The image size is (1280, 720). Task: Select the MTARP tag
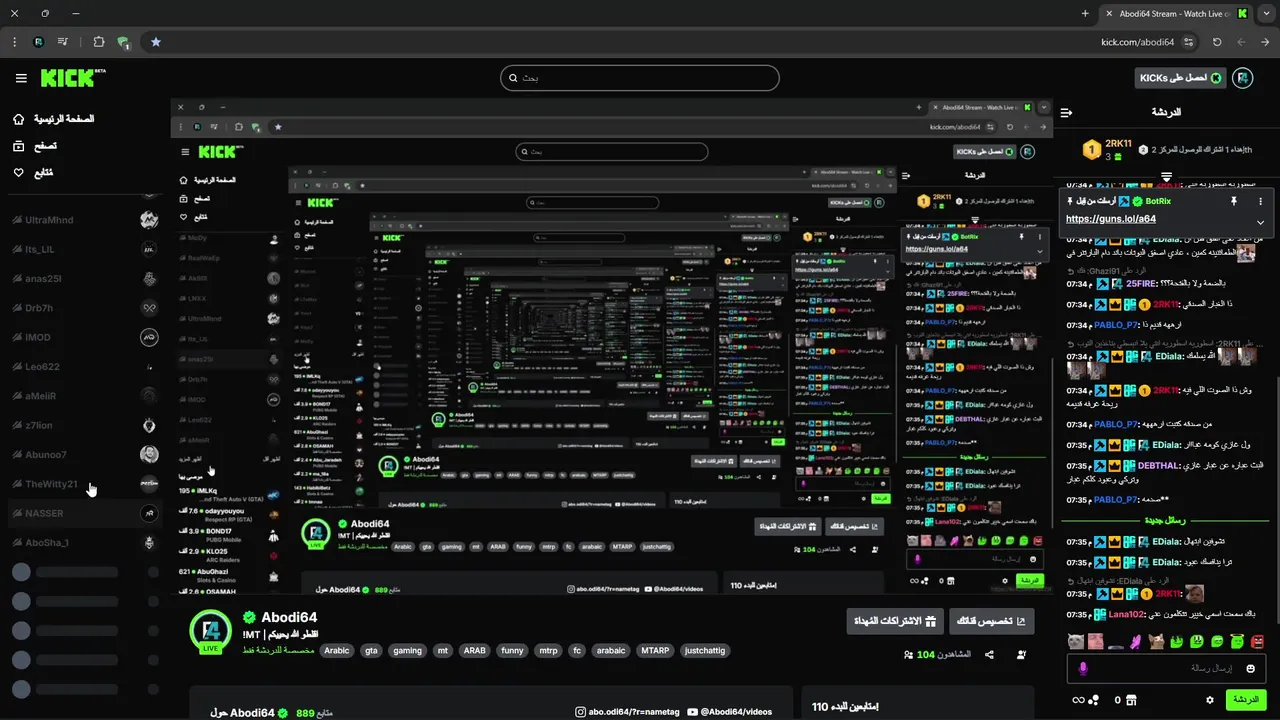pyautogui.click(x=655, y=650)
